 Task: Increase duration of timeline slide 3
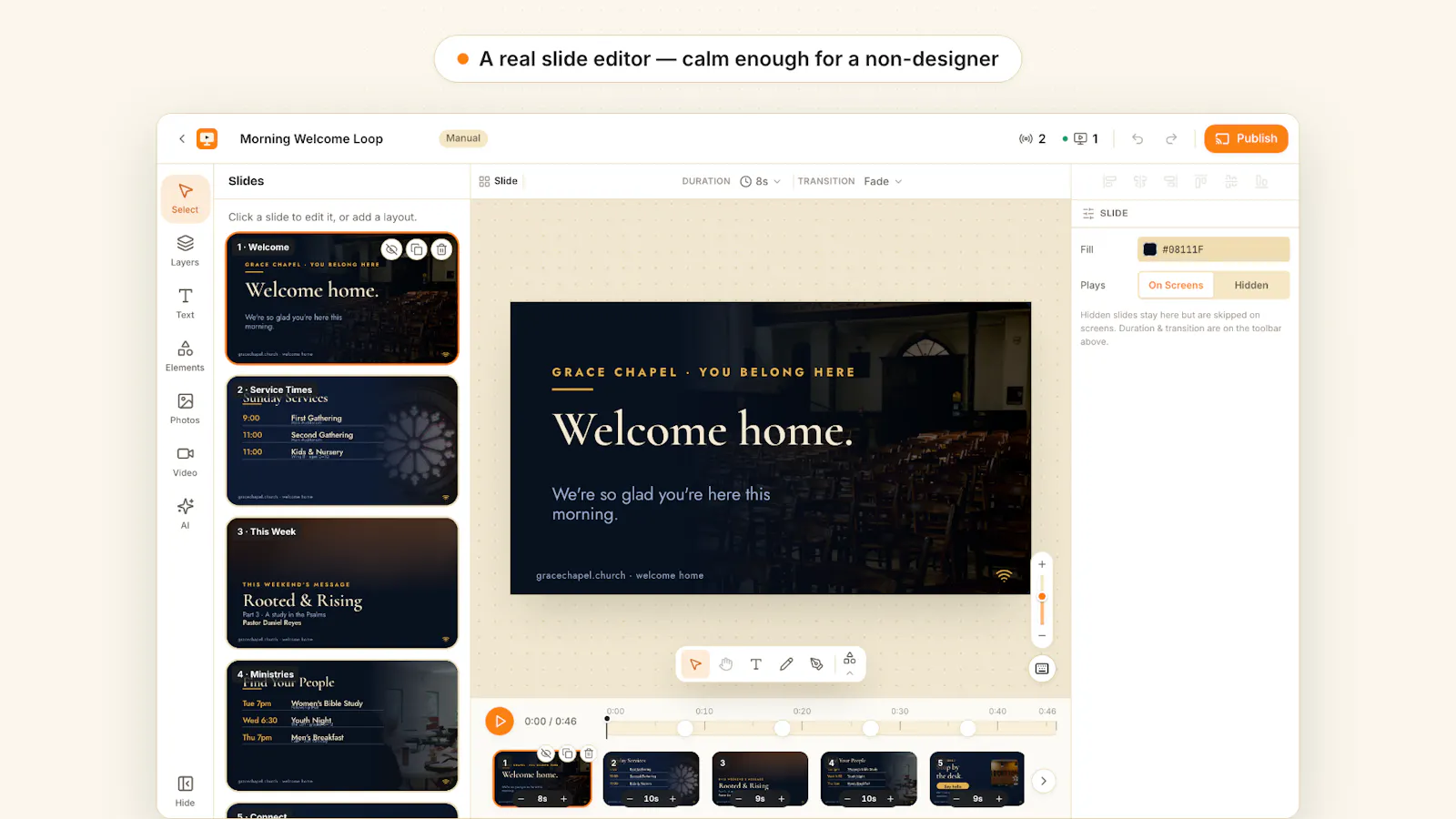781,799
